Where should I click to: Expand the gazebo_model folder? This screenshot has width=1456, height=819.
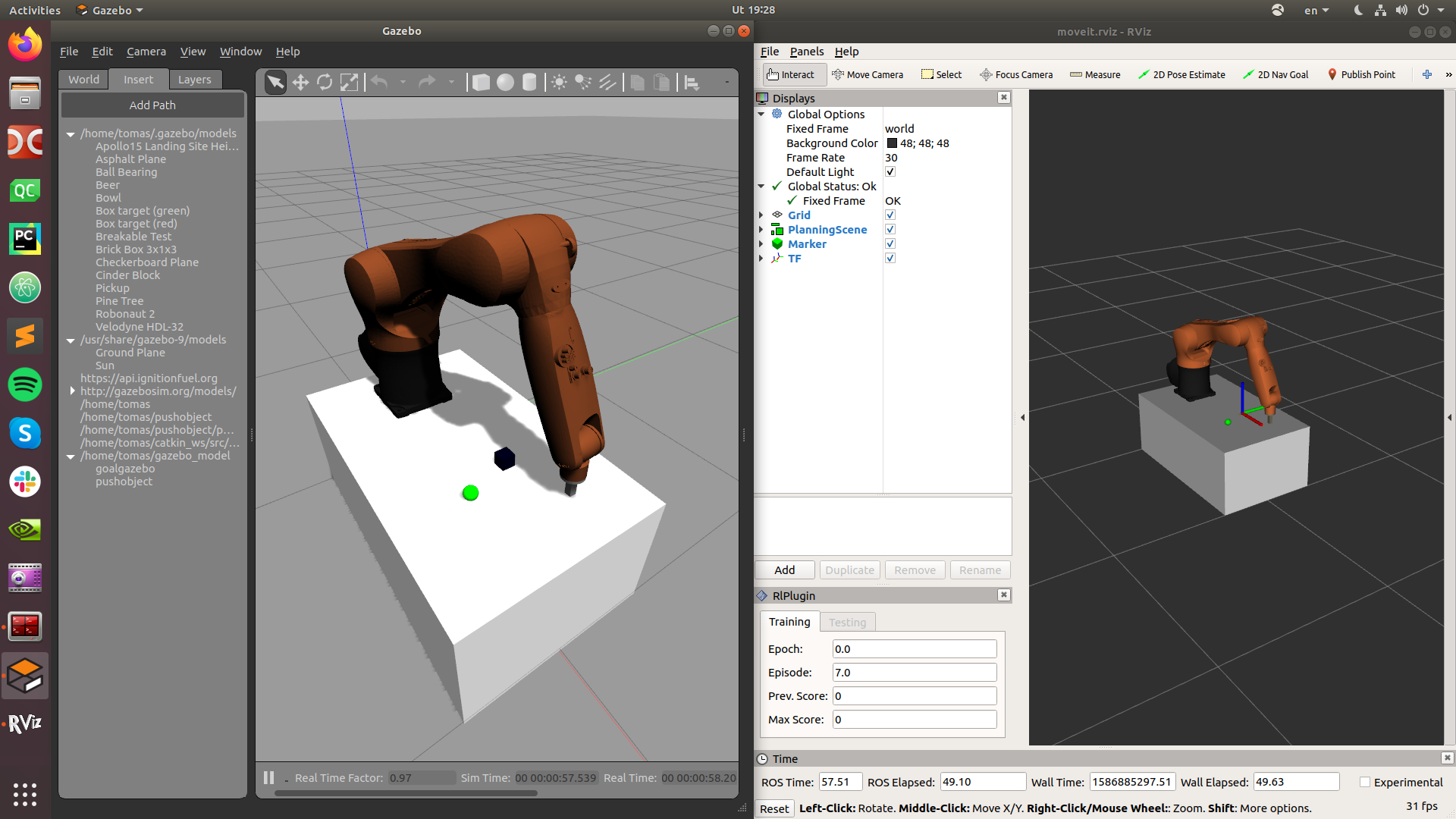pos(71,455)
